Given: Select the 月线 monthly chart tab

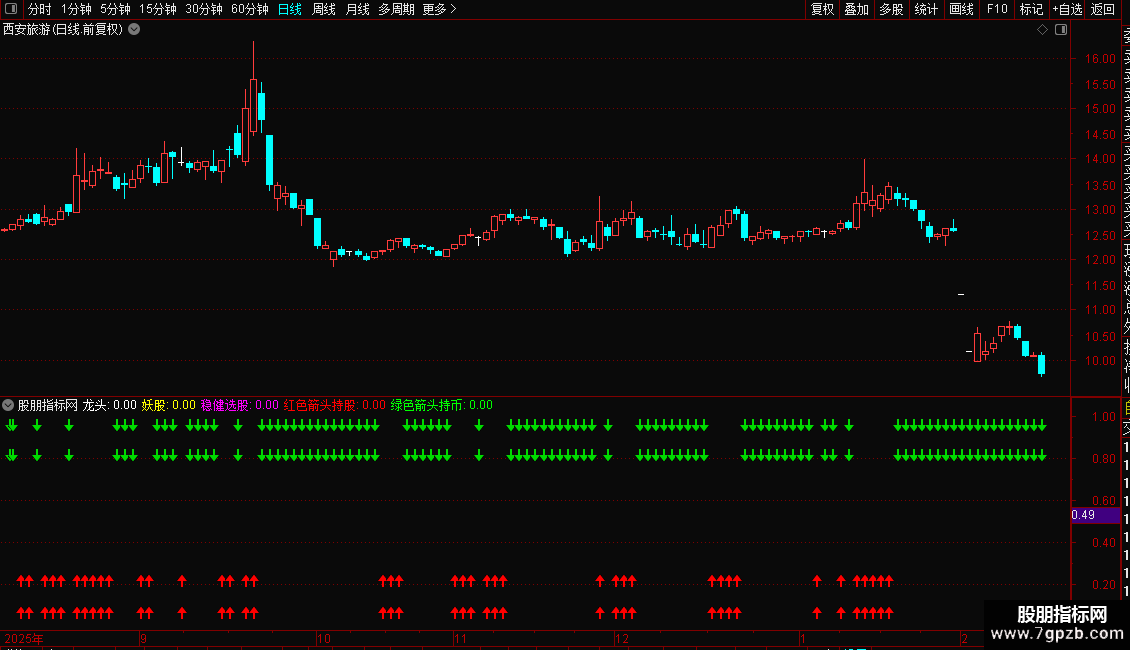Looking at the screenshot, I should click(357, 9).
